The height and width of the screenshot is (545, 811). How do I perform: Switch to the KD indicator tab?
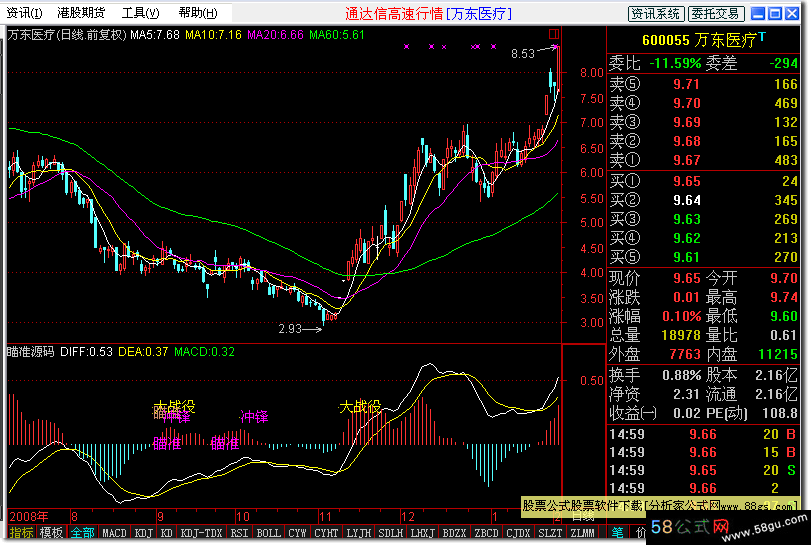click(167, 533)
